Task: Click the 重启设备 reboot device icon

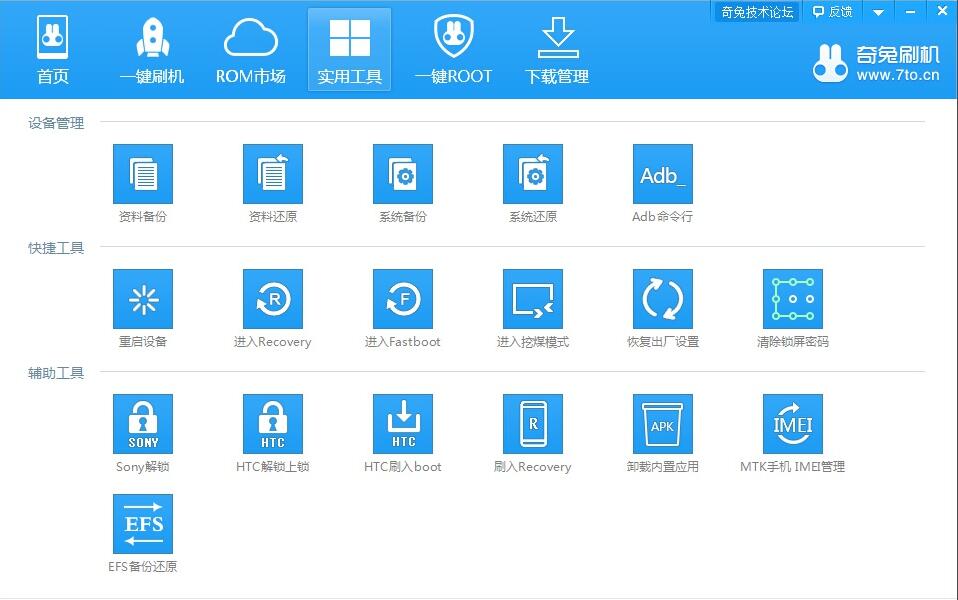Action: click(142, 299)
